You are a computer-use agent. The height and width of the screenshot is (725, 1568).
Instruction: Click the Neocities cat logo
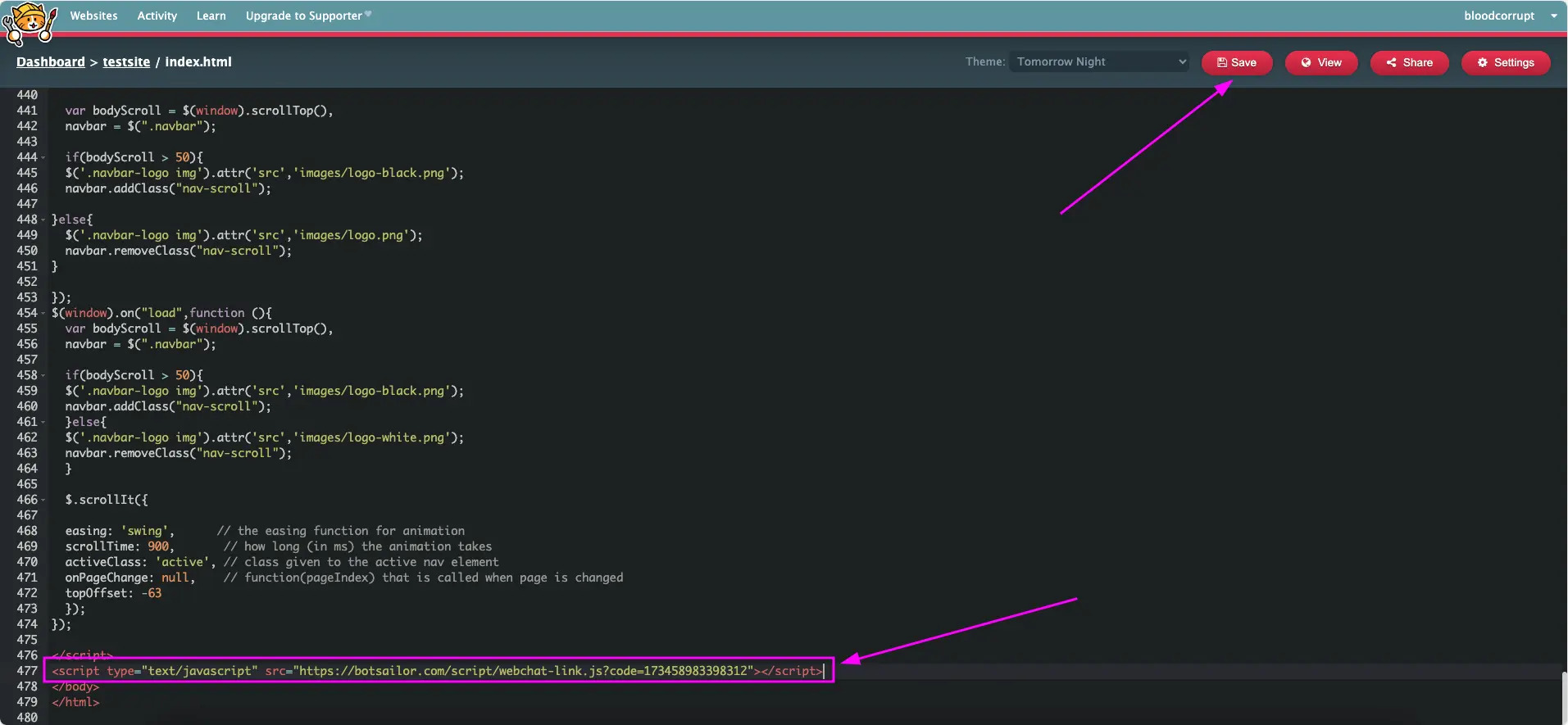point(30,23)
